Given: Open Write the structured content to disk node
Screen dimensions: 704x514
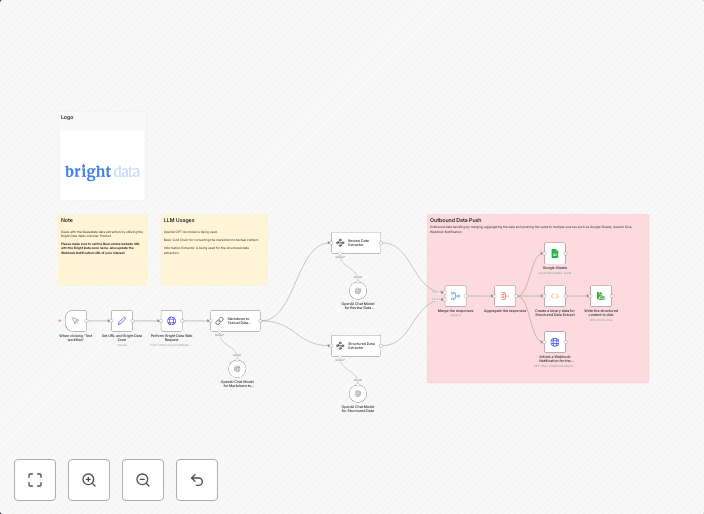Looking at the screenshot, I should pyautogui.click(x=601, y=296).
